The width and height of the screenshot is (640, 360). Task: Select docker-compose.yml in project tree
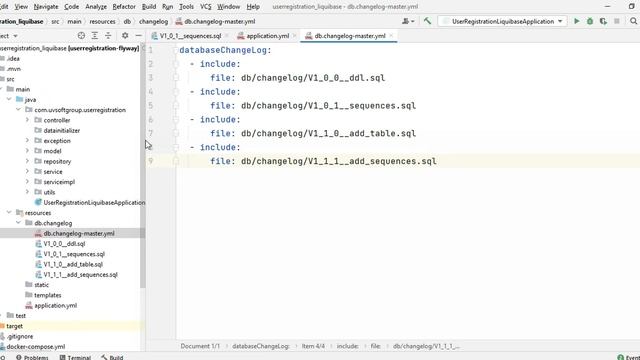pos(35,347)
